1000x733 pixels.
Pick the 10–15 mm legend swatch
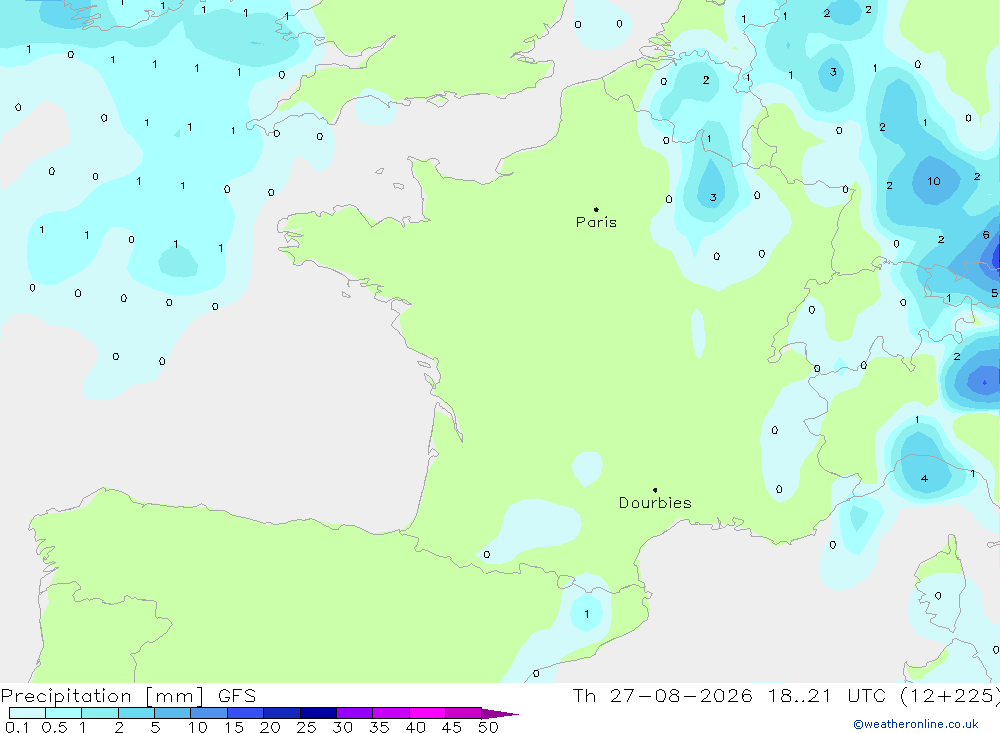(209, 713)
